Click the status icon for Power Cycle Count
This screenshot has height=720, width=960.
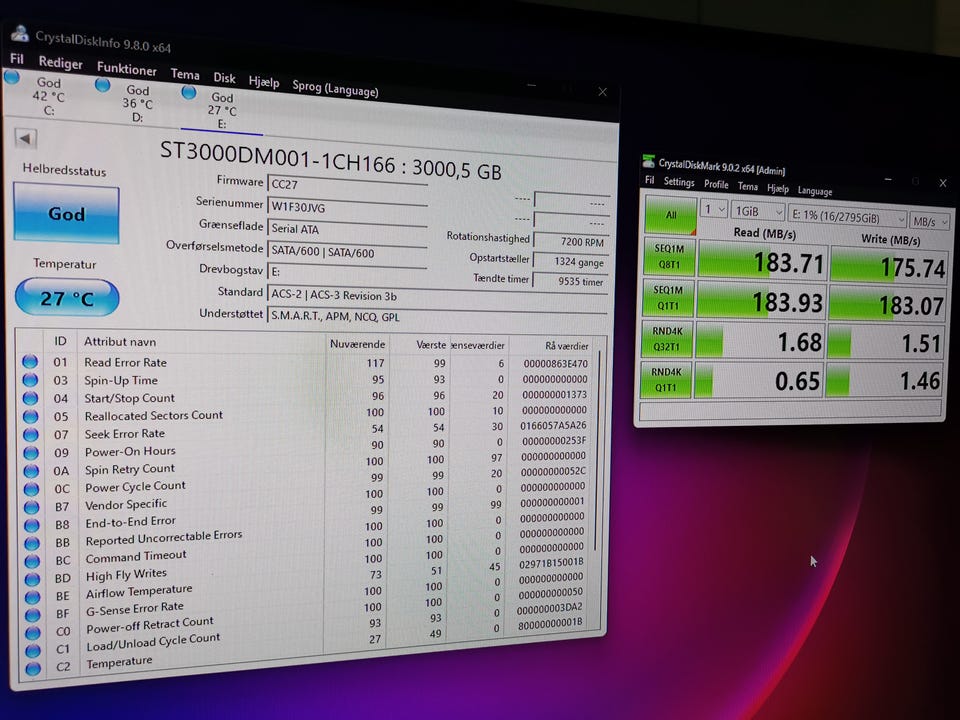[31, 489]
